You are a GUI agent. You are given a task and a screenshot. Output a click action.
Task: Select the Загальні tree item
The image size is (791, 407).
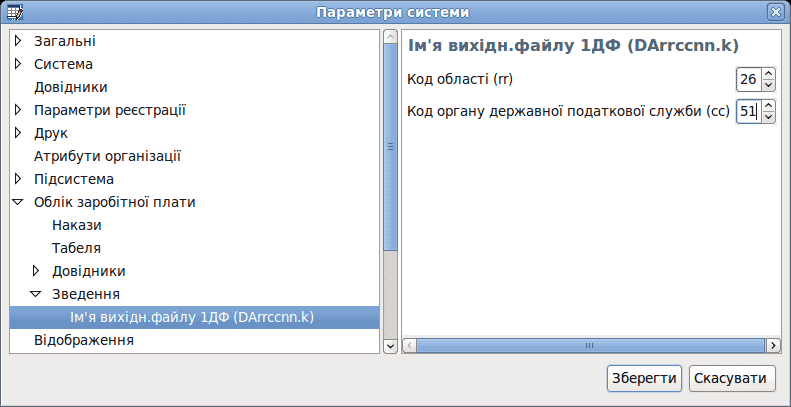[65, 41]
